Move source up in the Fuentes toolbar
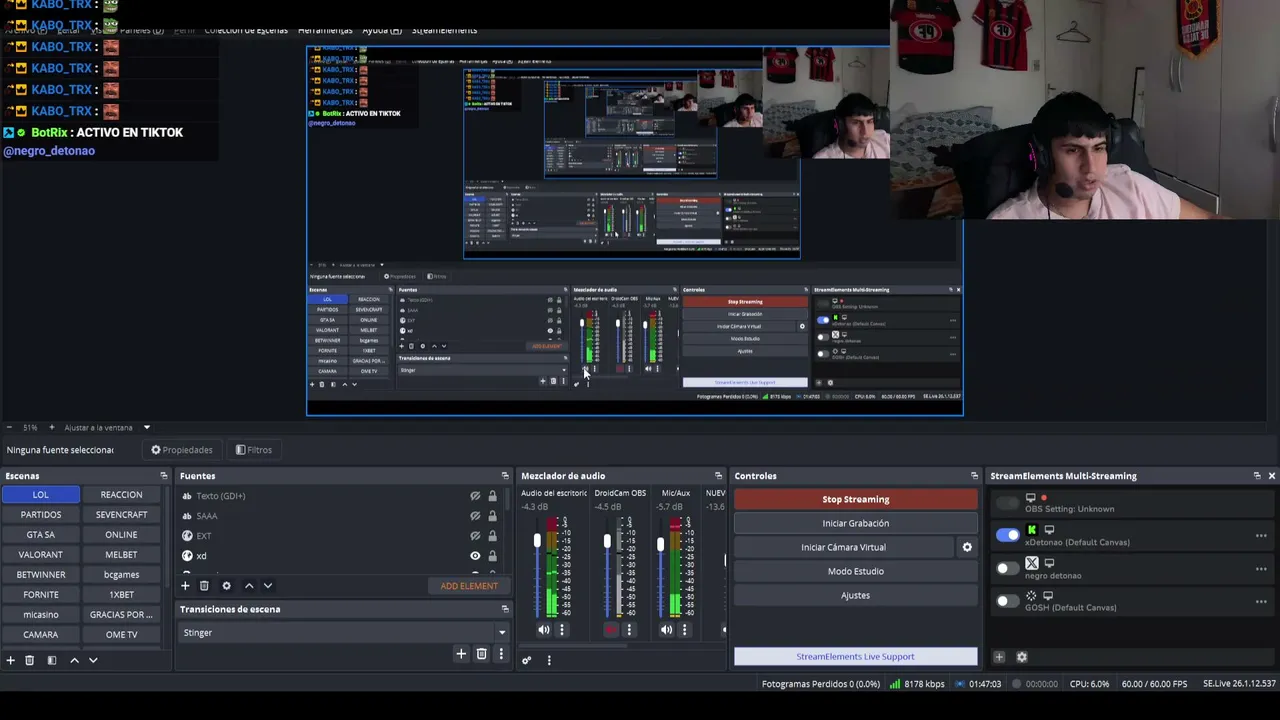The width and height of the screenshot is (1280, 720). (x=249, y=586)
